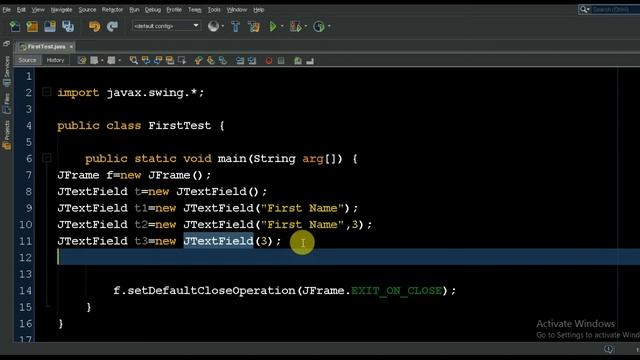This screenshot has height=360, width=640.
Task: Click the Debug Project icon
Action: [295, 27]
